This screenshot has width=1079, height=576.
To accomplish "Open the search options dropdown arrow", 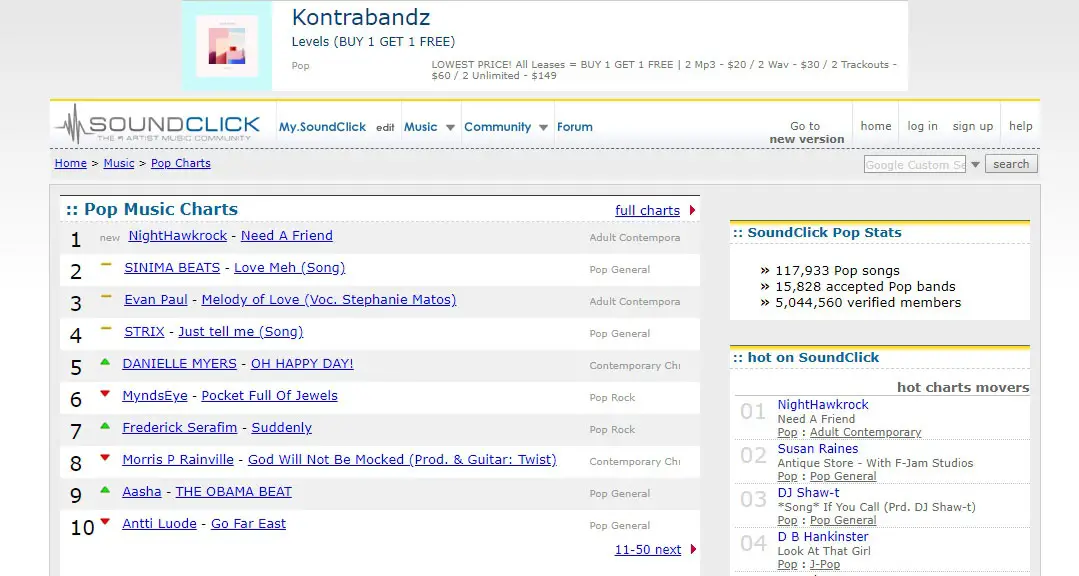I will [x=975, y=164].
